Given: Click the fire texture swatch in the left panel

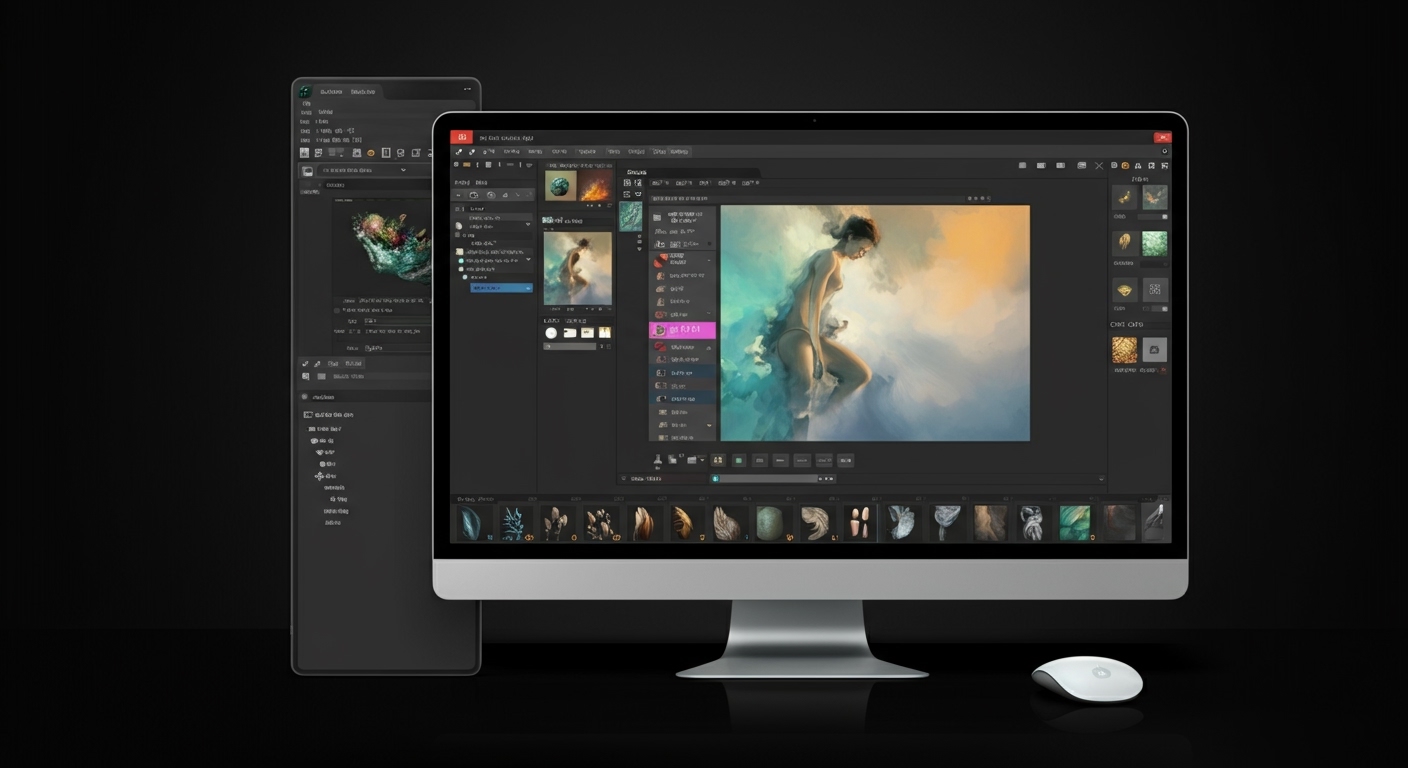Looking at the screenshot, I should [595, 185].
